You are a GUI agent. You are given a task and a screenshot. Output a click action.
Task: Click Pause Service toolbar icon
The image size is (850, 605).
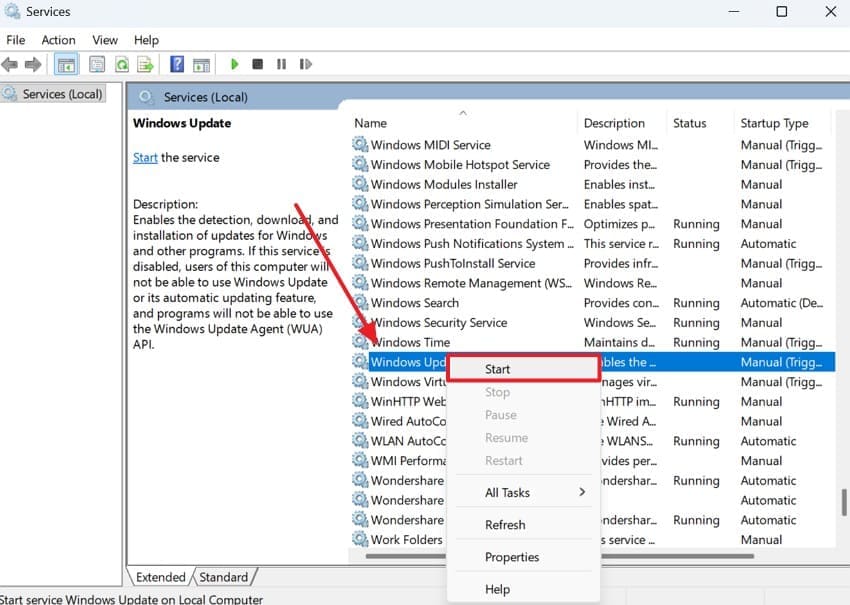(281, 65)
